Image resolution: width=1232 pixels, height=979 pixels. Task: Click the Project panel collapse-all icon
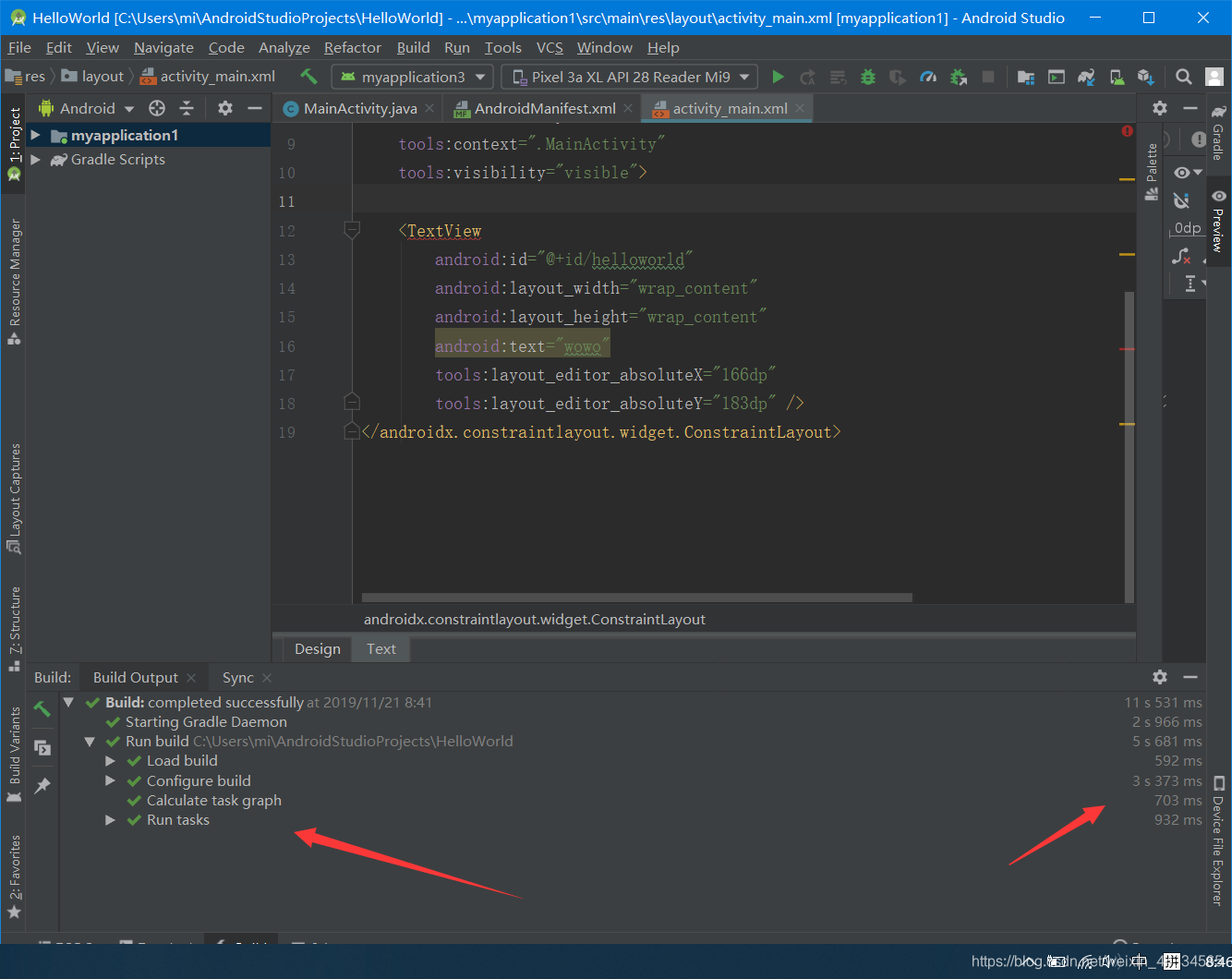click(187, 108)
